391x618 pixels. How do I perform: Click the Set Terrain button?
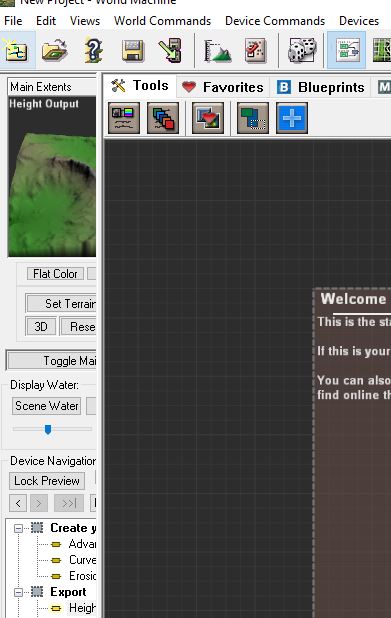point(61,303)
